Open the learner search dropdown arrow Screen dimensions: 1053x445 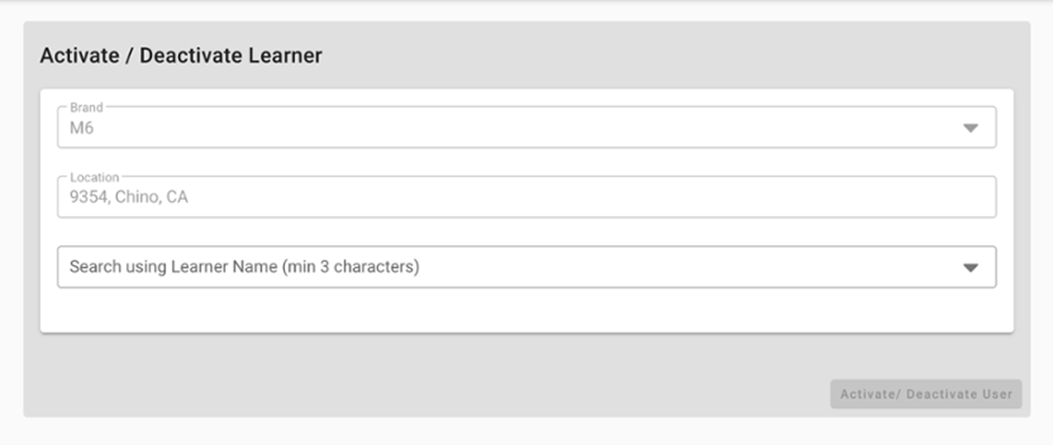coord(969,268)
